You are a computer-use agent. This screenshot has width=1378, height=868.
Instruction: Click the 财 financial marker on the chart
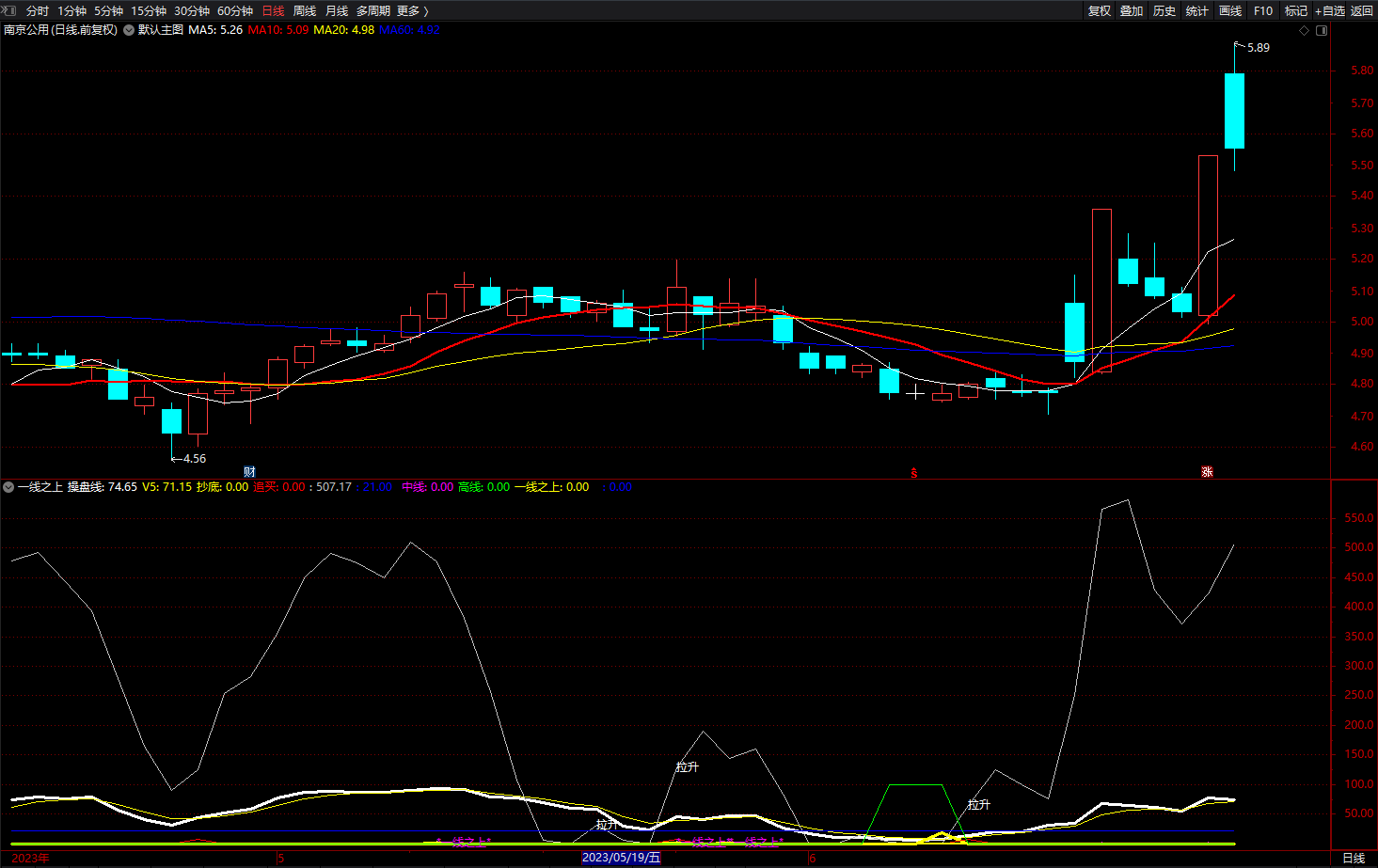coord(249,472)
